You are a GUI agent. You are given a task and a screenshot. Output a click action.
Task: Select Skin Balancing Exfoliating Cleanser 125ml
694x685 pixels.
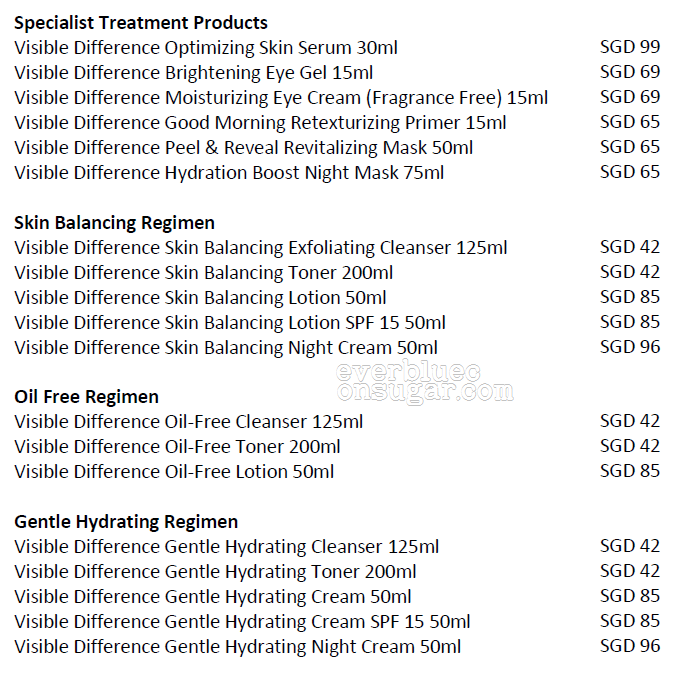[x=261, y=248]
